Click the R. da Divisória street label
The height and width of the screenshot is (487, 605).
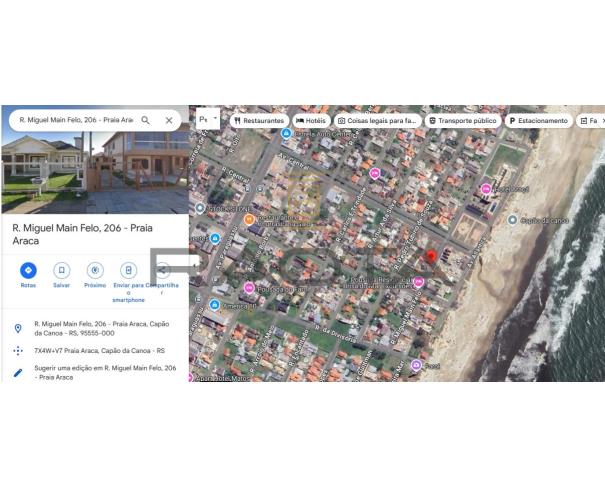pos(335,334)
